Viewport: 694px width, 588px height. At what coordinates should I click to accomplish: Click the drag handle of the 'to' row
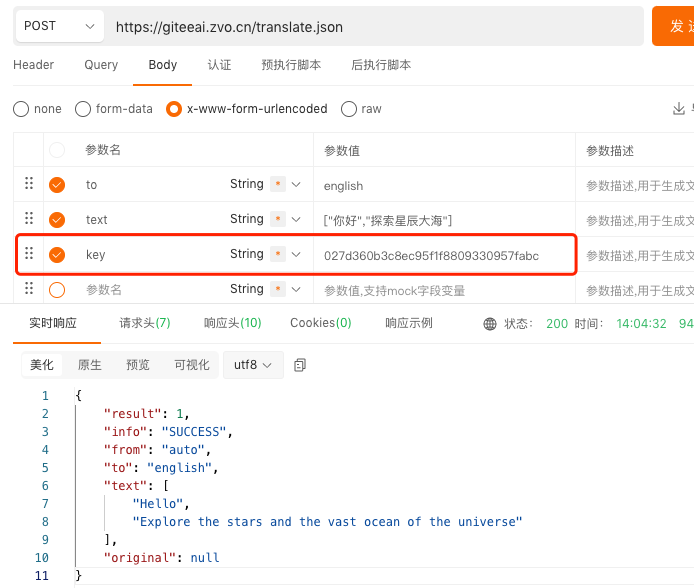coord(29,184)
